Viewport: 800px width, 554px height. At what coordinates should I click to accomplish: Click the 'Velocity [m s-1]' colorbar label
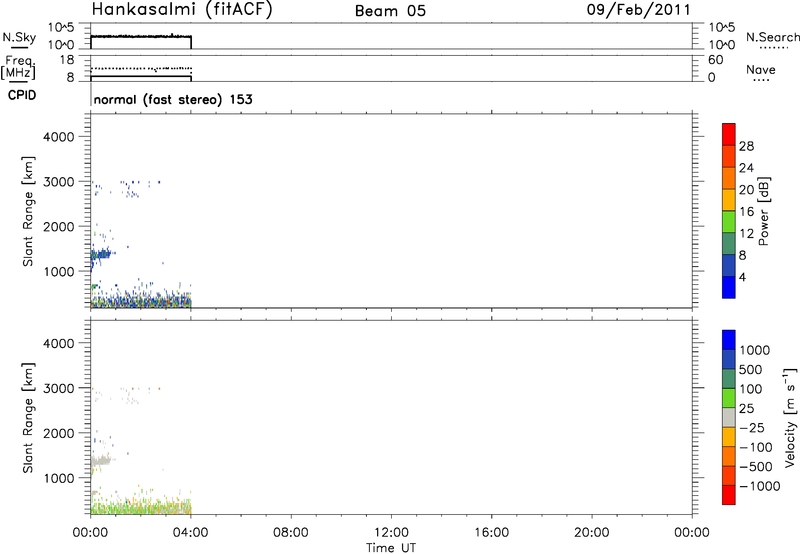790,417
